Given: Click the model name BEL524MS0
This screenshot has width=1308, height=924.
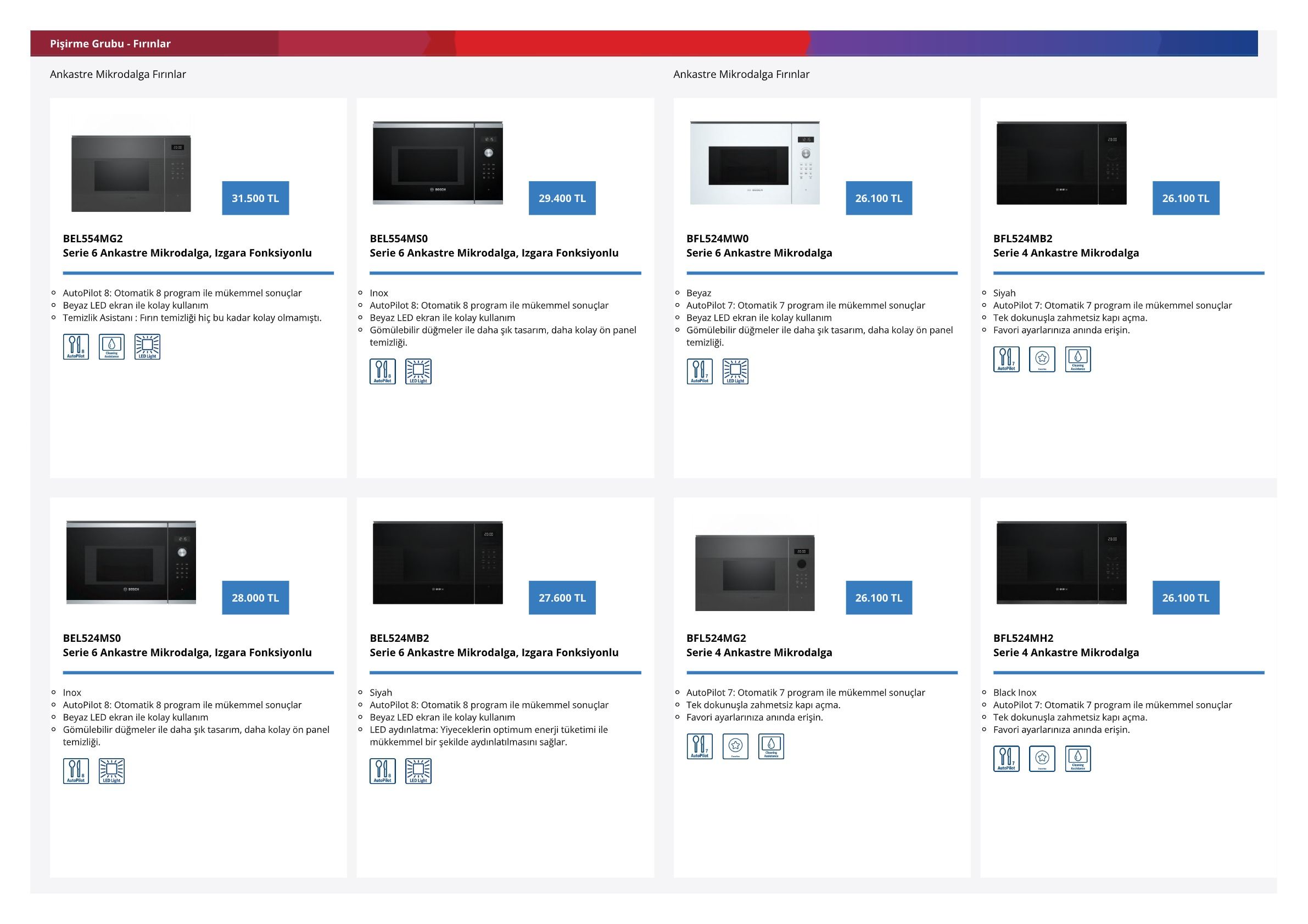Looking at the screenshot, I should point(92,638).
